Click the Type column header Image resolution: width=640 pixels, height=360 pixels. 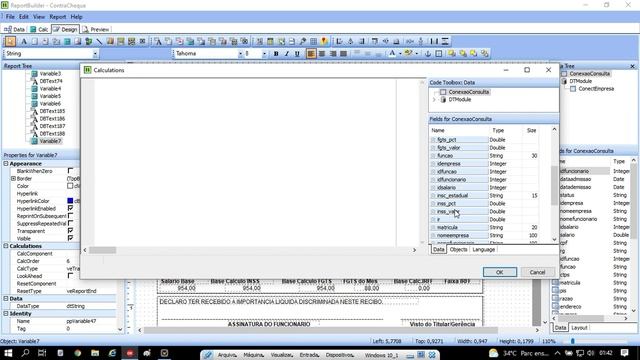[x=505, y=131]
